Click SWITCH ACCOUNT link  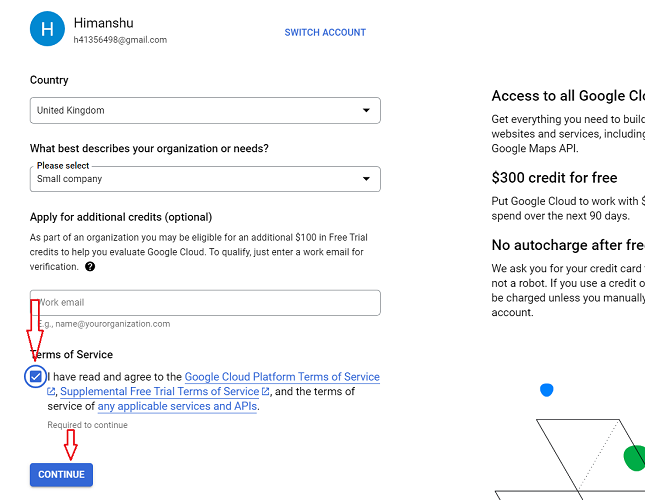click(x=325, y=32)
